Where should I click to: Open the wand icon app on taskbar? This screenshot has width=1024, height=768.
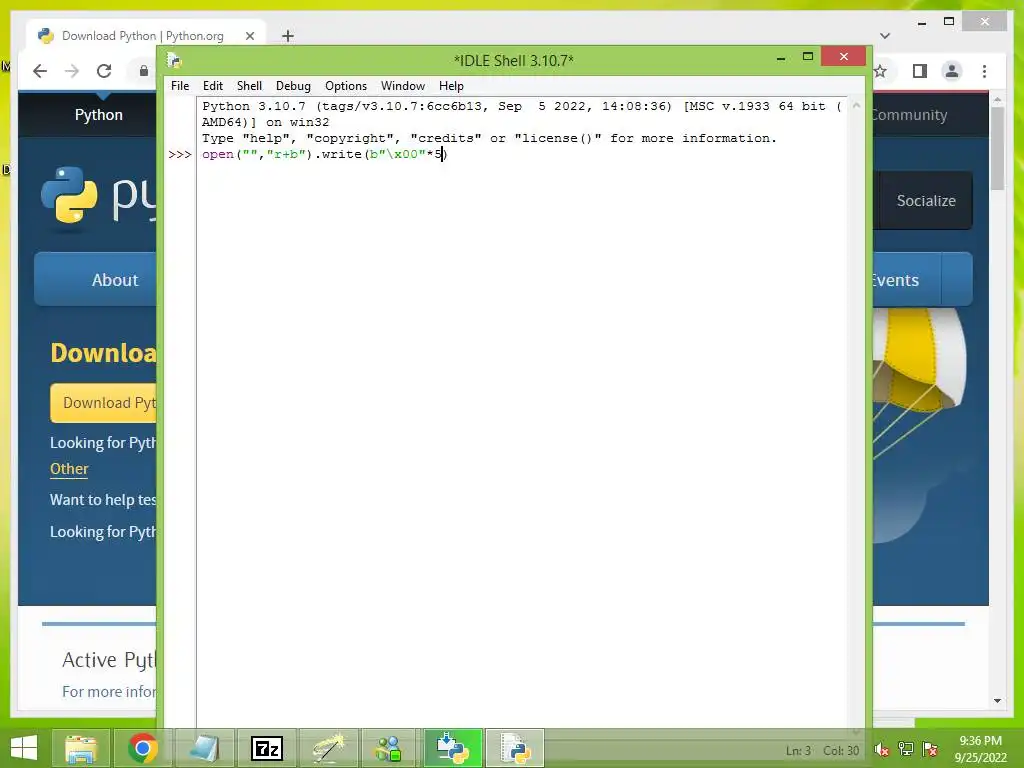328,748
